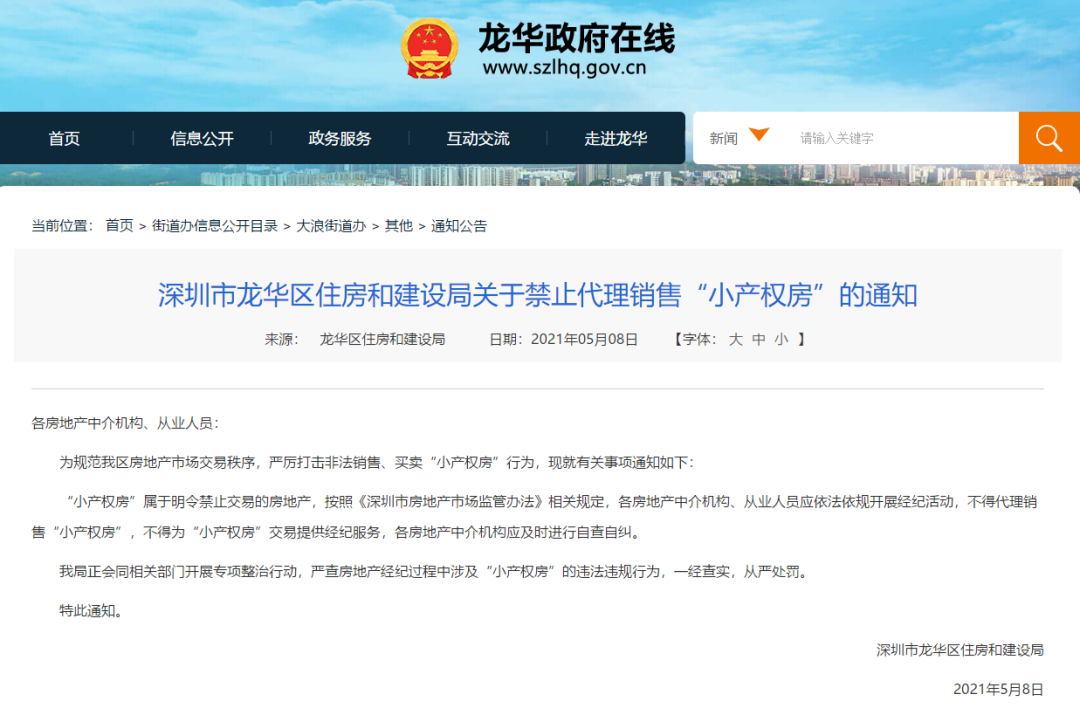Viewport: 1080px width, 722px height.
Task: Click the paragraph starting 我局正会同相关部门
Action: point(433,571)
